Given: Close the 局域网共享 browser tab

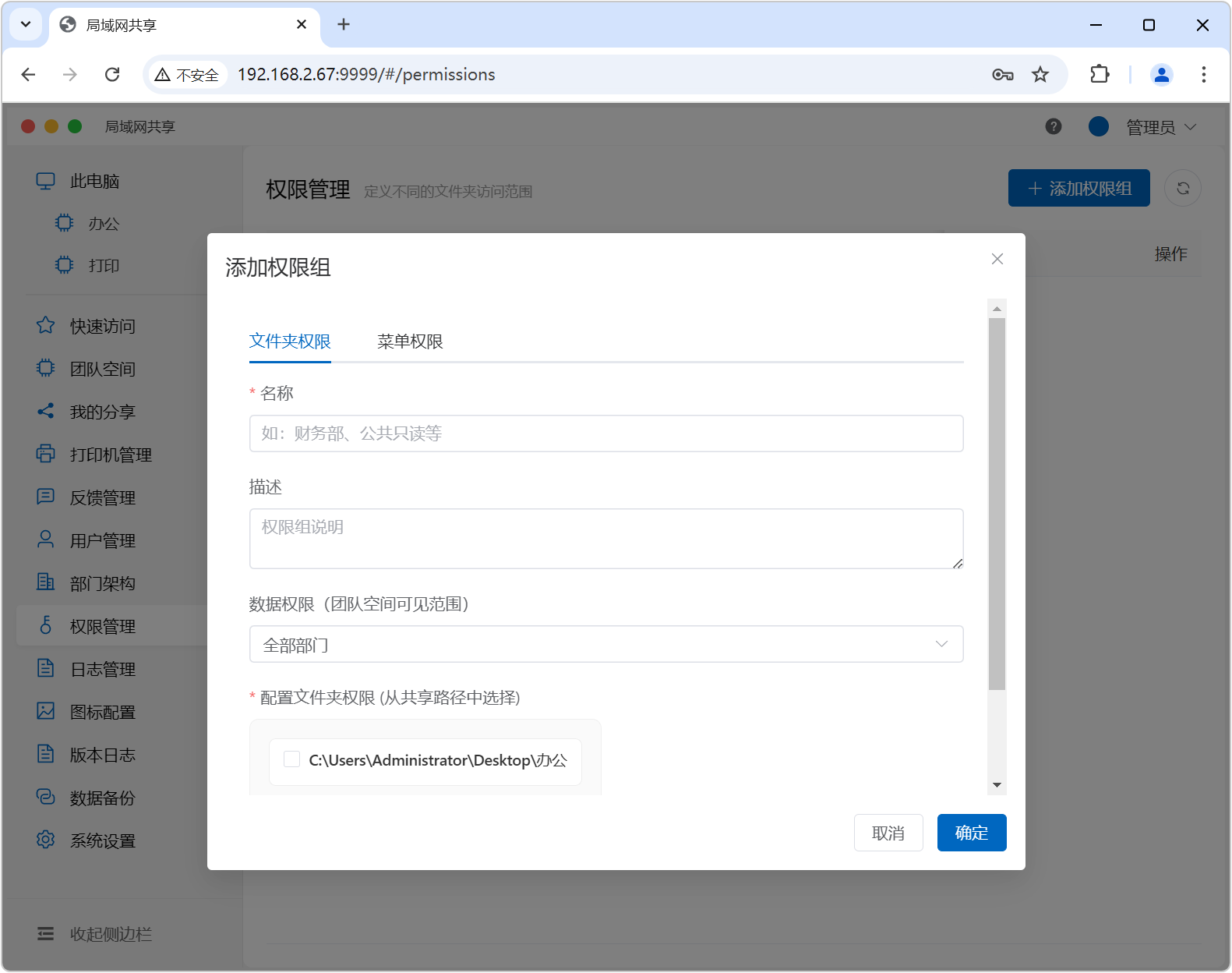Looking at the screenshot, I should pyautogui.click(x=302, y=24).
